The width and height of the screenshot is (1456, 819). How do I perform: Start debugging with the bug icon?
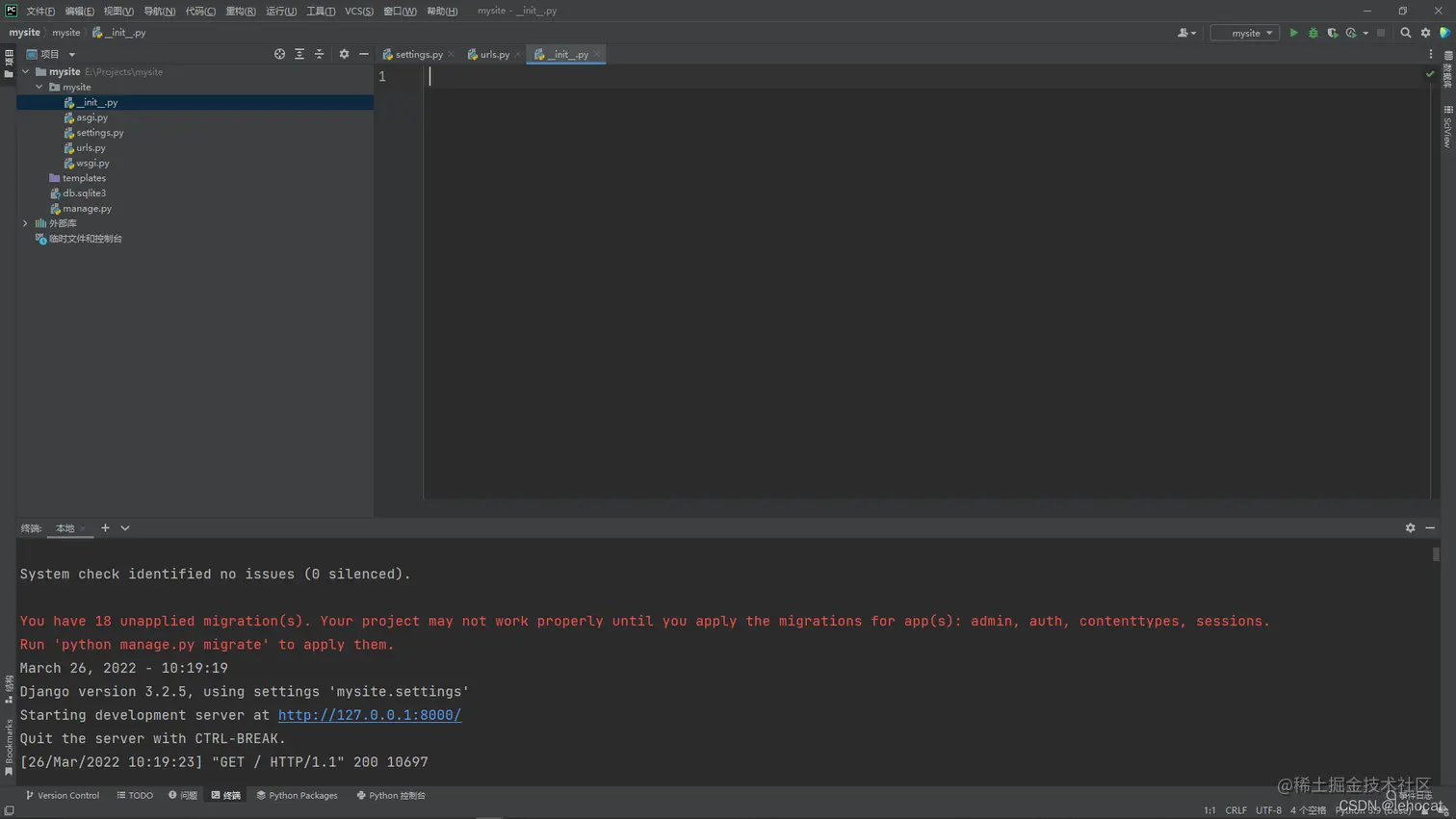1313,33
